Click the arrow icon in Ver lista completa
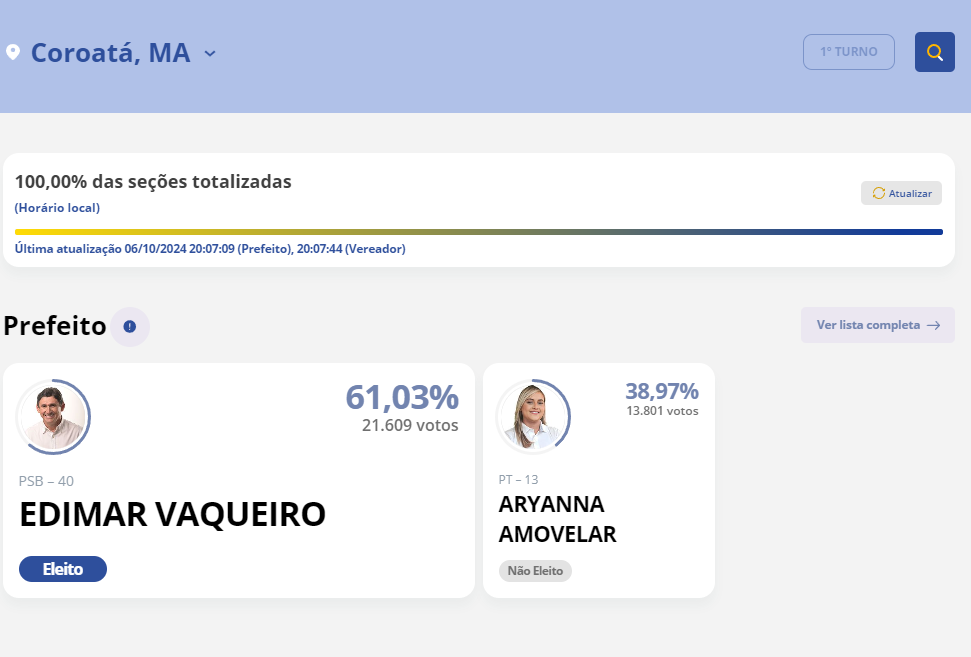This screenshot has height=657, width=971. 933,325
